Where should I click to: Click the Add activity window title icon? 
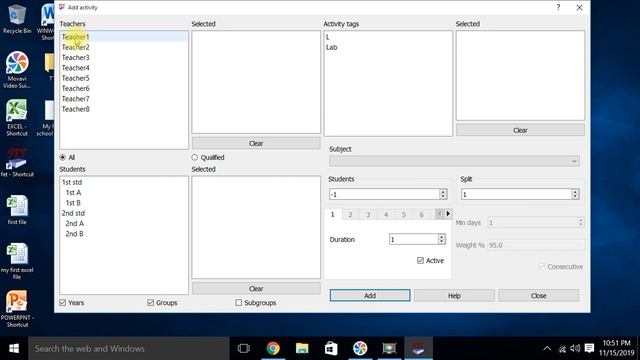coord(62,7)
